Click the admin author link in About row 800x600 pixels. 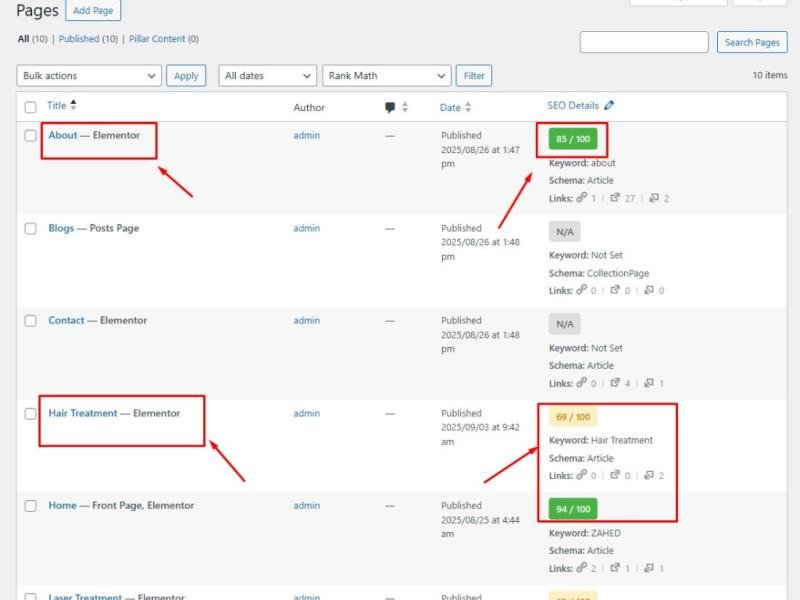(x=307, y=135)
